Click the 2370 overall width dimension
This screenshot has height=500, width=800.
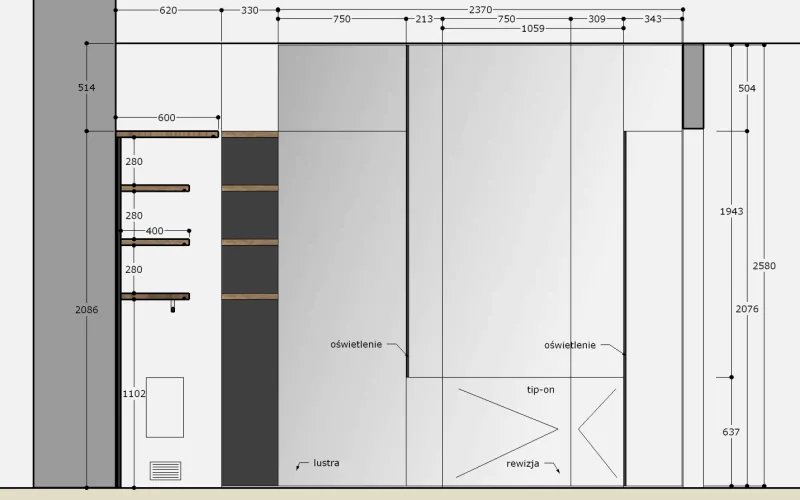click(480, 10)
